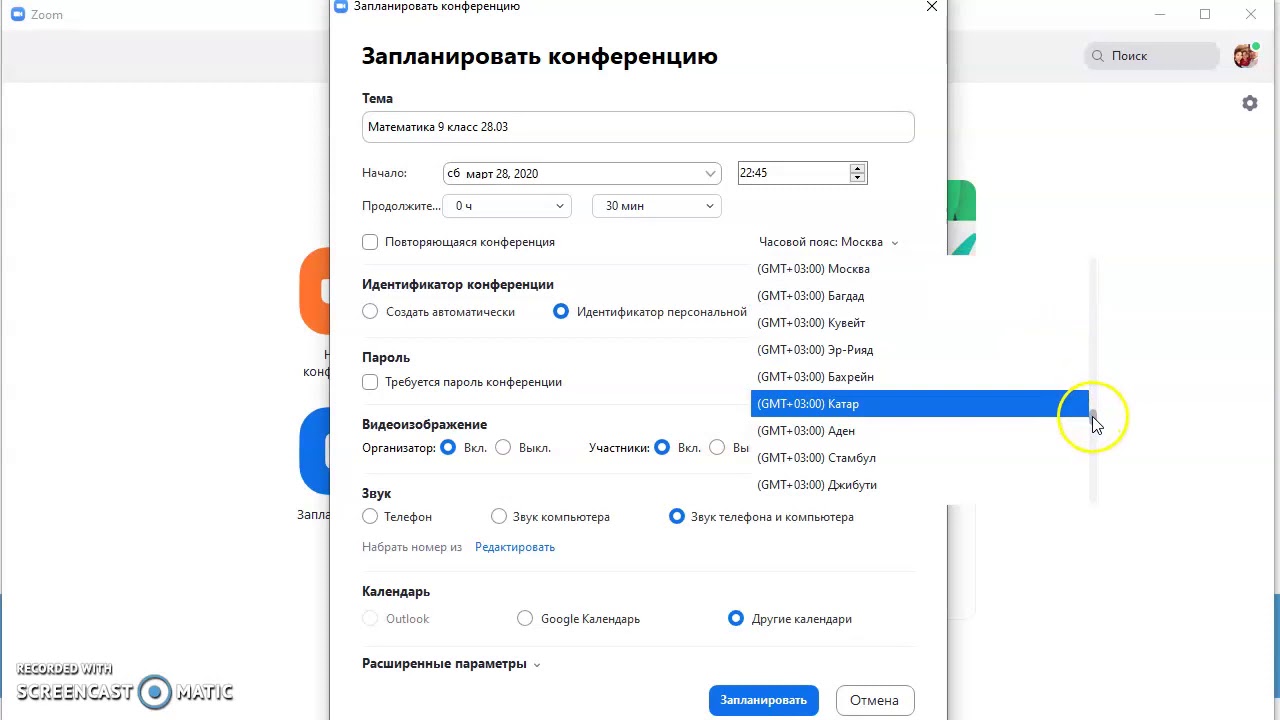
Task: Choose (GMT+03:00) Москва time zone
Action: tap(919, 269)
